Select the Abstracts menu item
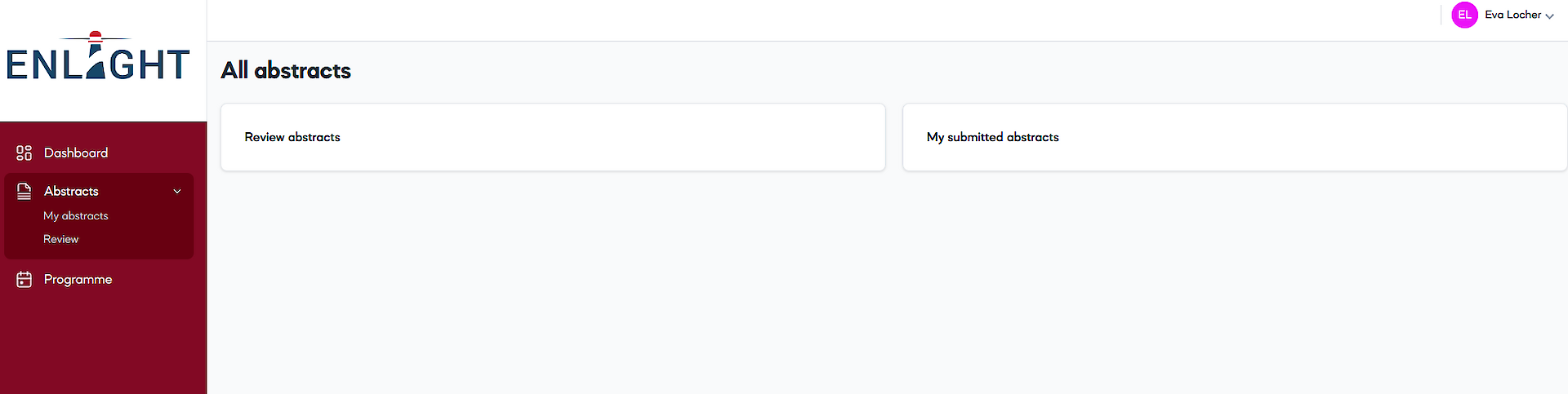1568x394 pixels. point(71,191)
